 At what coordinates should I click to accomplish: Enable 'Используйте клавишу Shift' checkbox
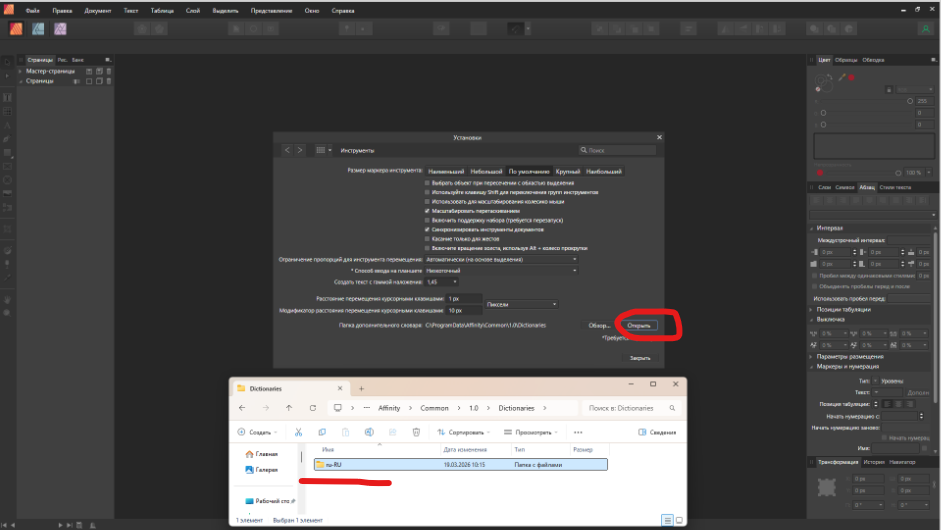click(427, 192)
